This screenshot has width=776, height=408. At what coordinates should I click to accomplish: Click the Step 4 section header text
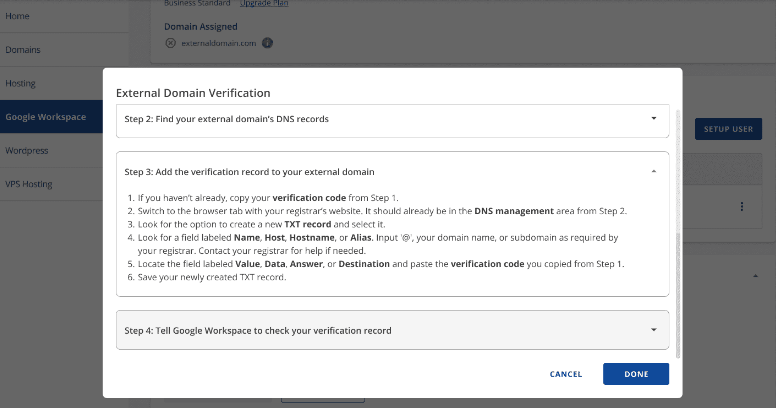pyautogui.click(x=258, y=330)
